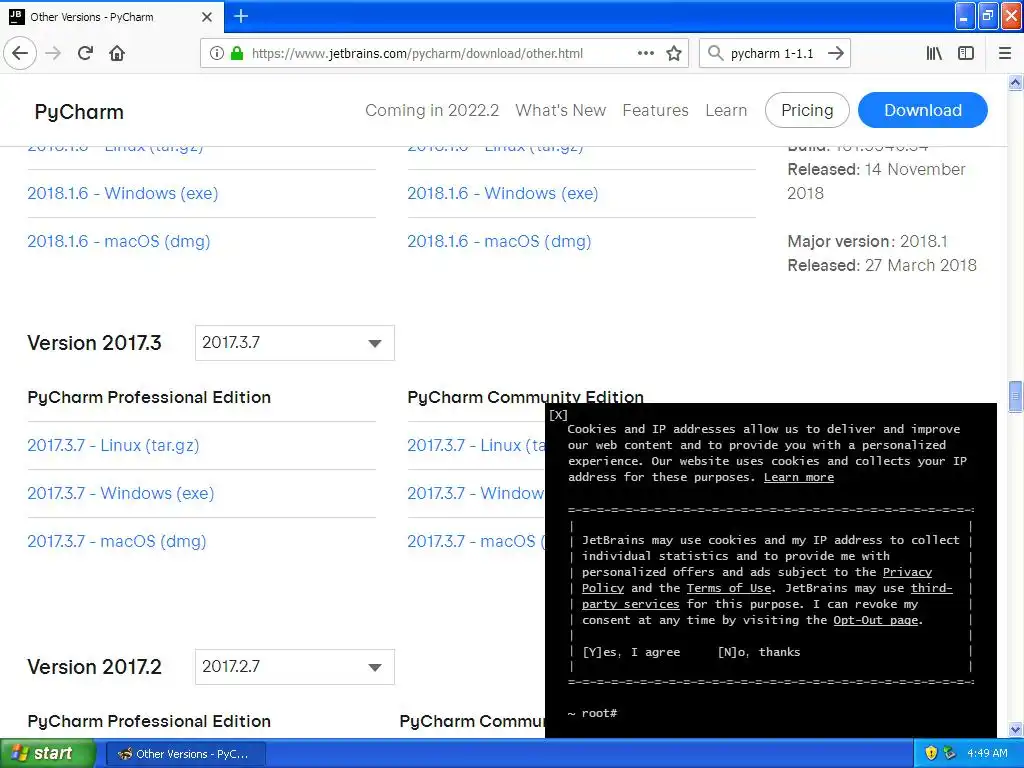Toggle the sidebar view icon
This screenshot has height=768, width=1024.
[x=966, y=54]
